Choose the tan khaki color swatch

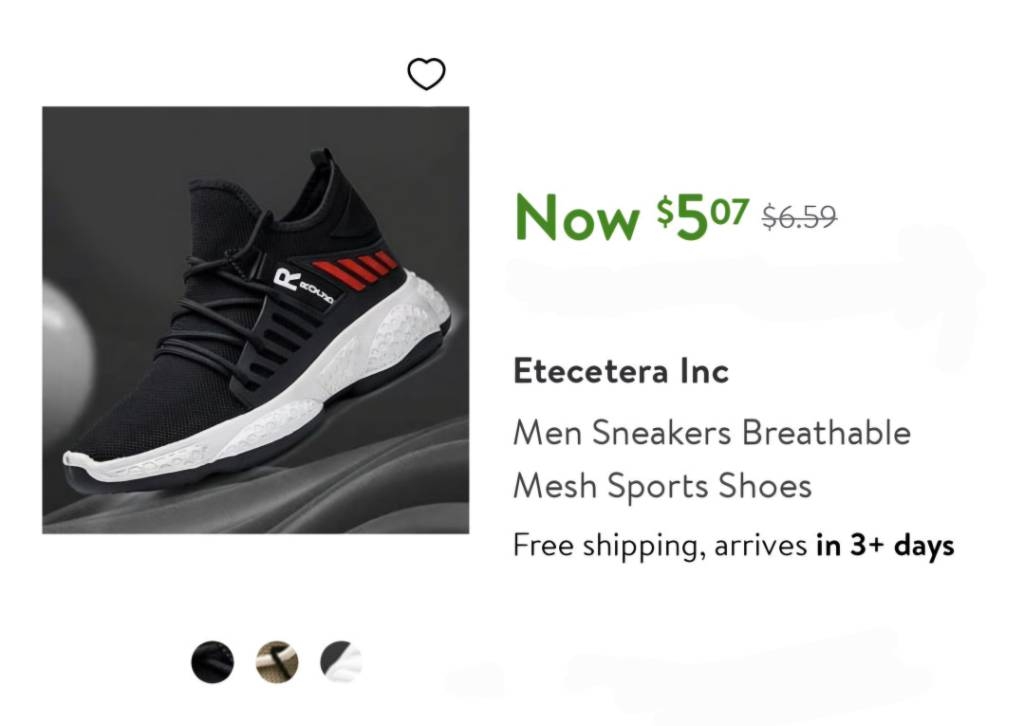277,662
